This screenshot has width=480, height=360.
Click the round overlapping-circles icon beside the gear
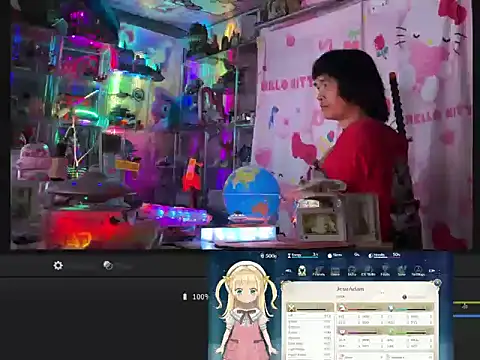(x=108, y=265)
